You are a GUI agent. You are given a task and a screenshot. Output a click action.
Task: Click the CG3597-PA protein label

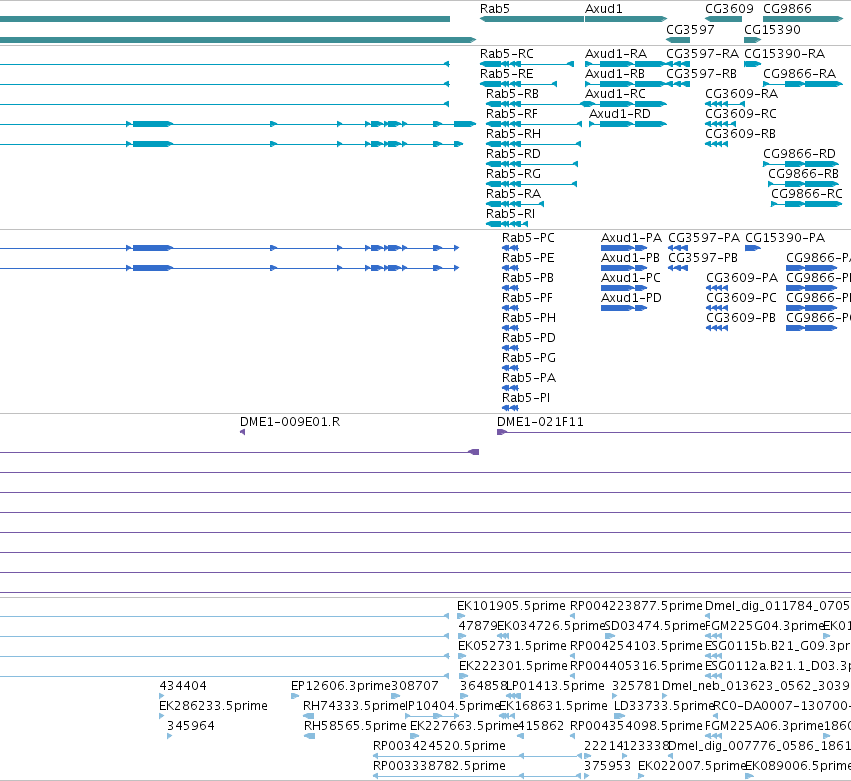[704, 238]
